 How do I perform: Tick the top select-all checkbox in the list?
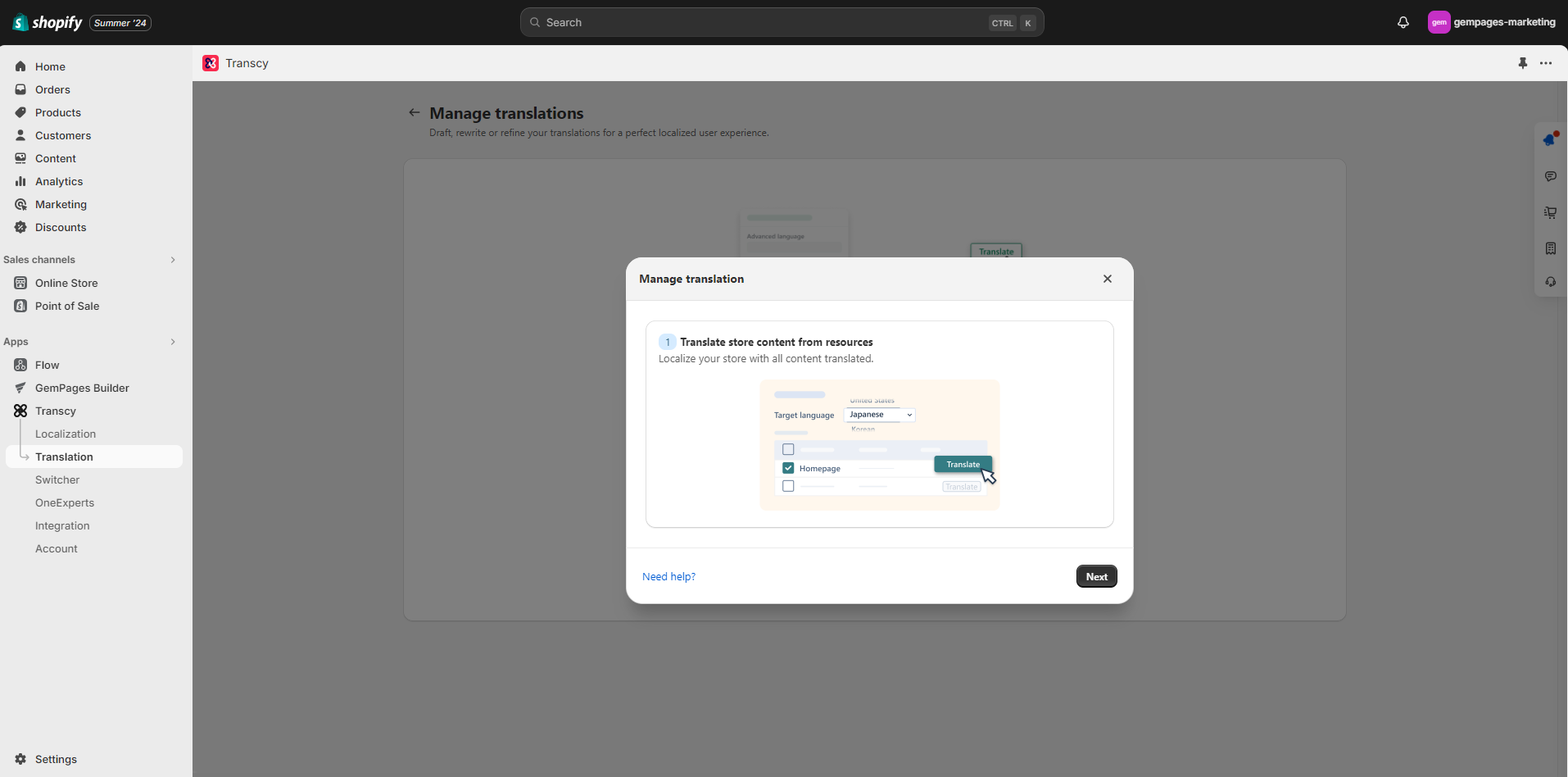pos(788,449)
